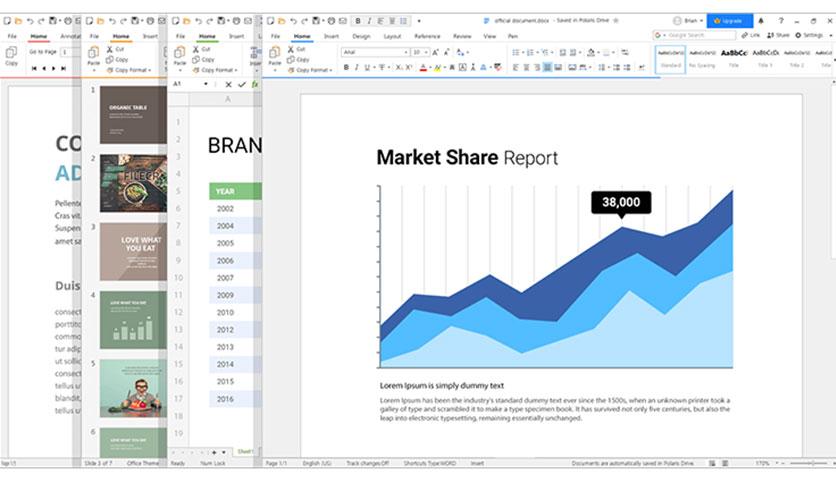Open the font size dropdown
This screenshot has height=484, width=836.
tap(426, 52)
